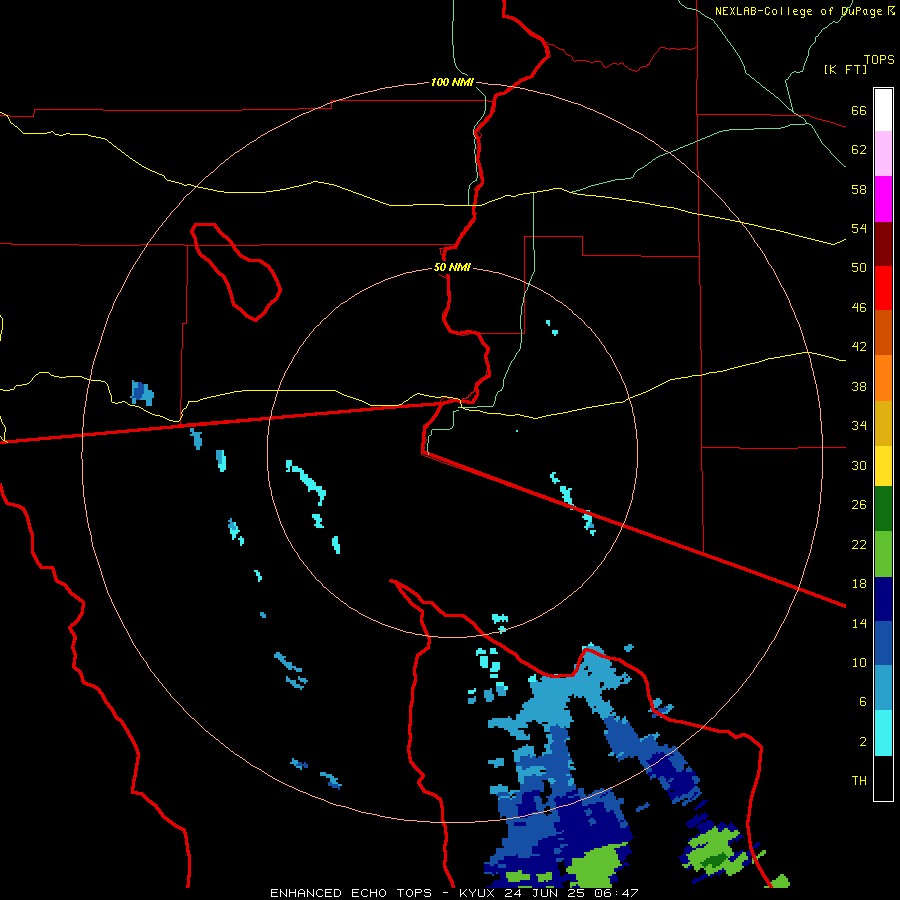Viewport: 900px width, 900px height.
Task: Click the light pink 62 K FT swatch
Action: (x=883, y=154)
